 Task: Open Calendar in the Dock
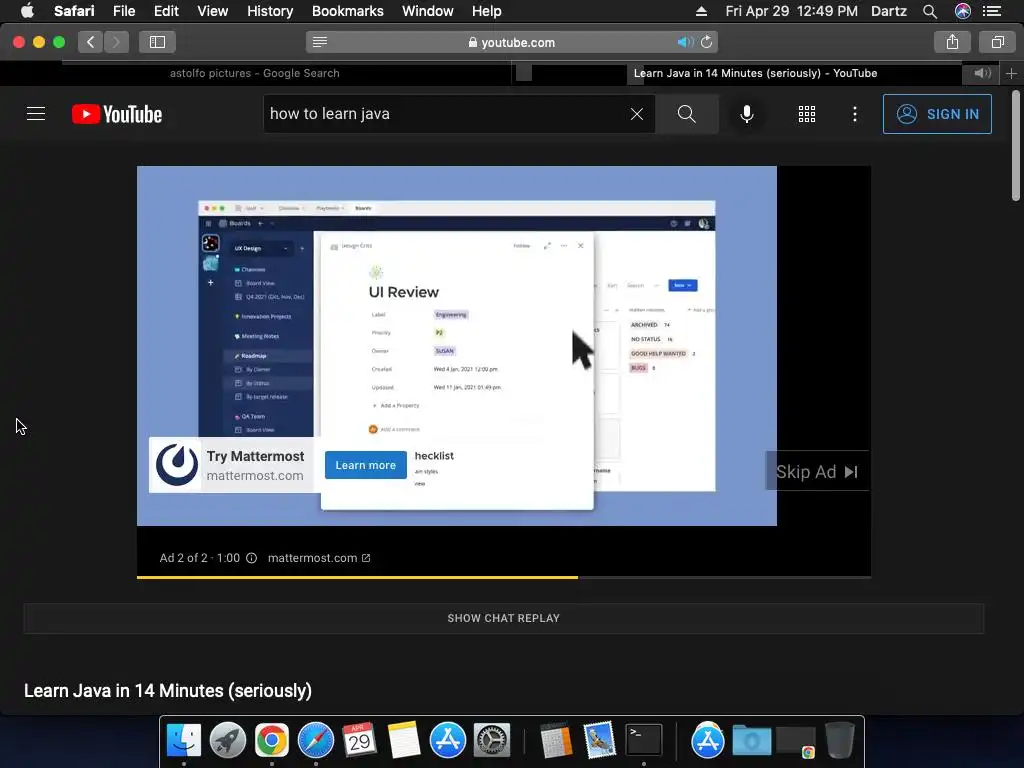point(360,741)
